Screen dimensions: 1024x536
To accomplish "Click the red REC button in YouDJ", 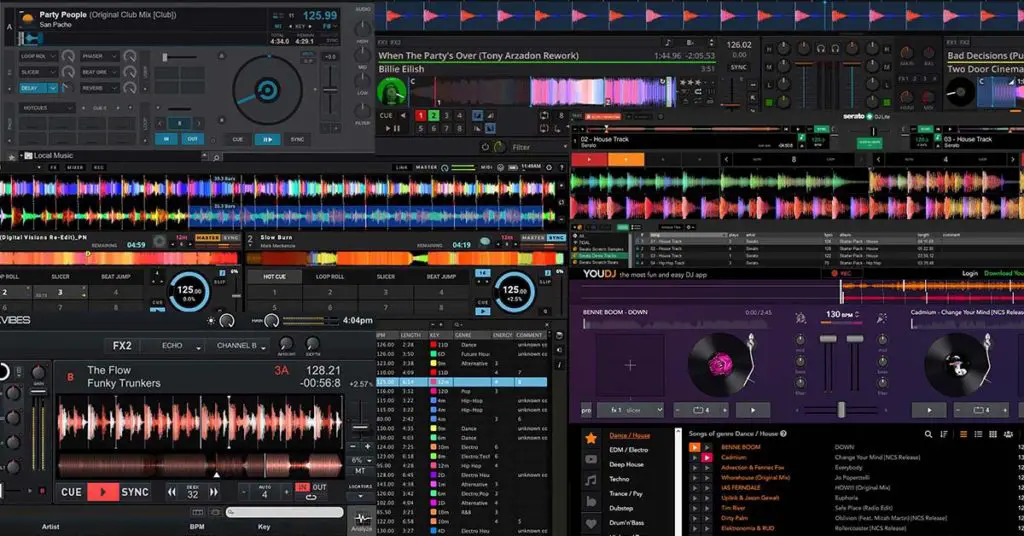I will [841, 274].
